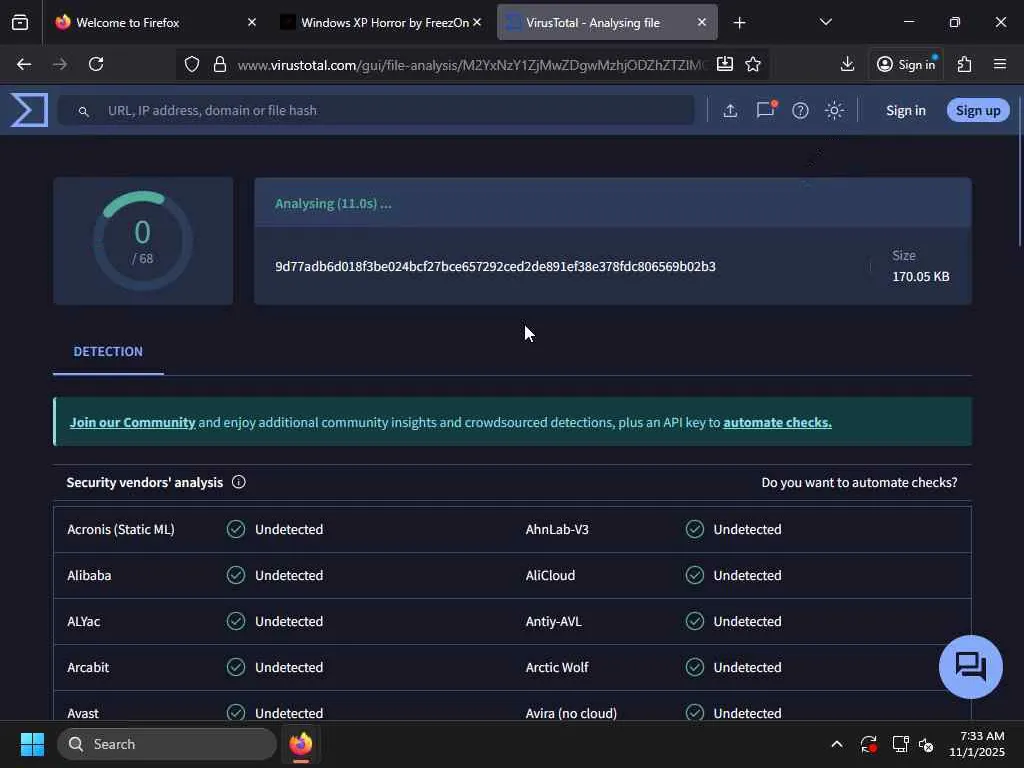The width and height of the screenshot is (1024, 768).
Task: Toggle VirusTotal light/dark theme
Action: tap(834, 110)
